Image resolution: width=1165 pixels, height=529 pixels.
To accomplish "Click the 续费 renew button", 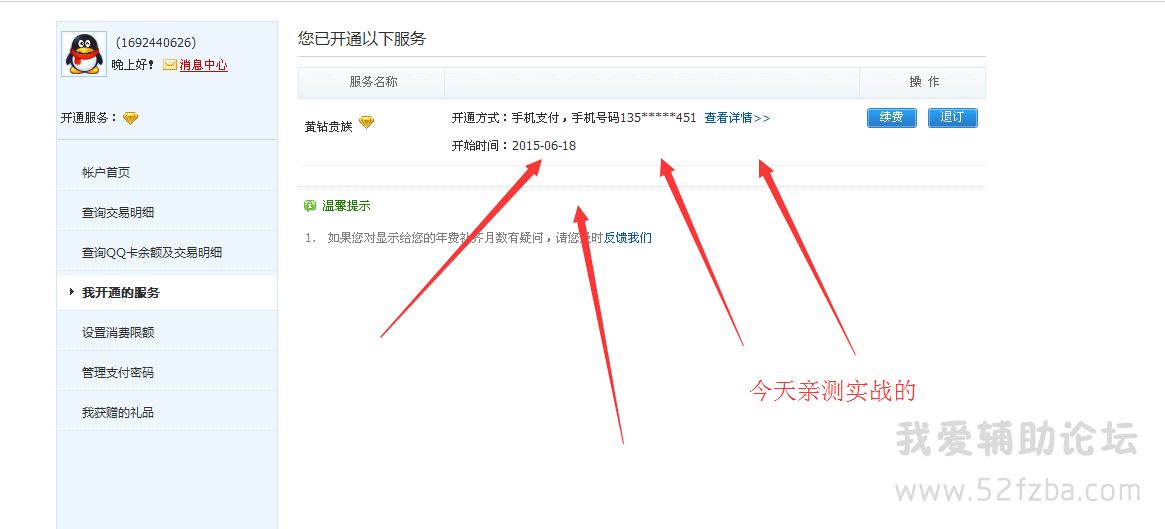I will tap(892, 117).
